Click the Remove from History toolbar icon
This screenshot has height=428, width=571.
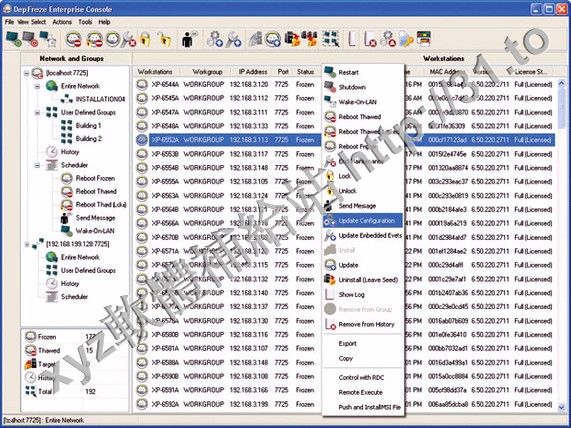pyautogui.click(x=370, y=39)
